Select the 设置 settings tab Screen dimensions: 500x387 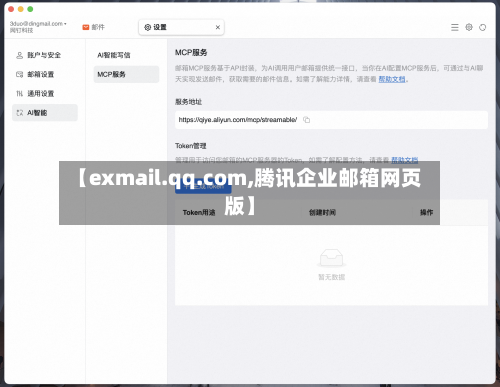pyautogui.click(x=181, y=27)
